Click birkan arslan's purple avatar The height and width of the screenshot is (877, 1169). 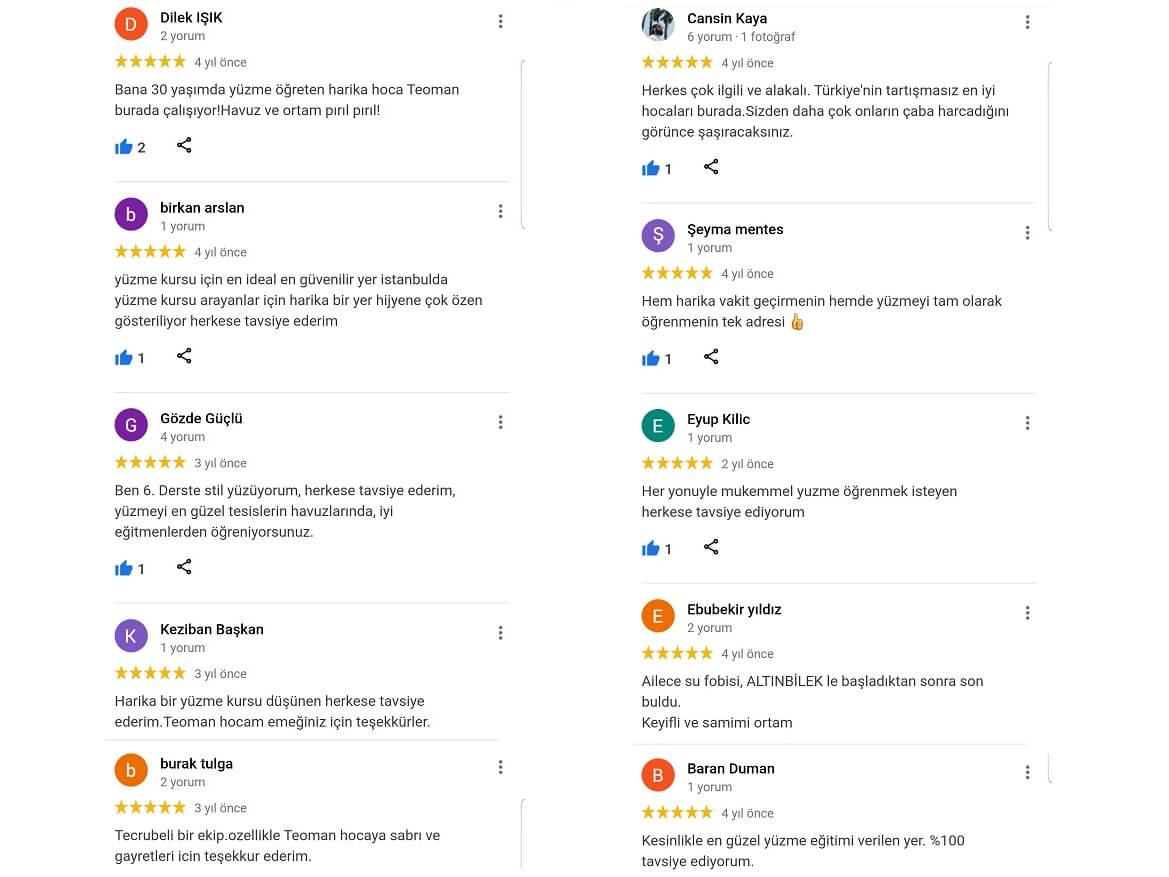pos(131,214)
